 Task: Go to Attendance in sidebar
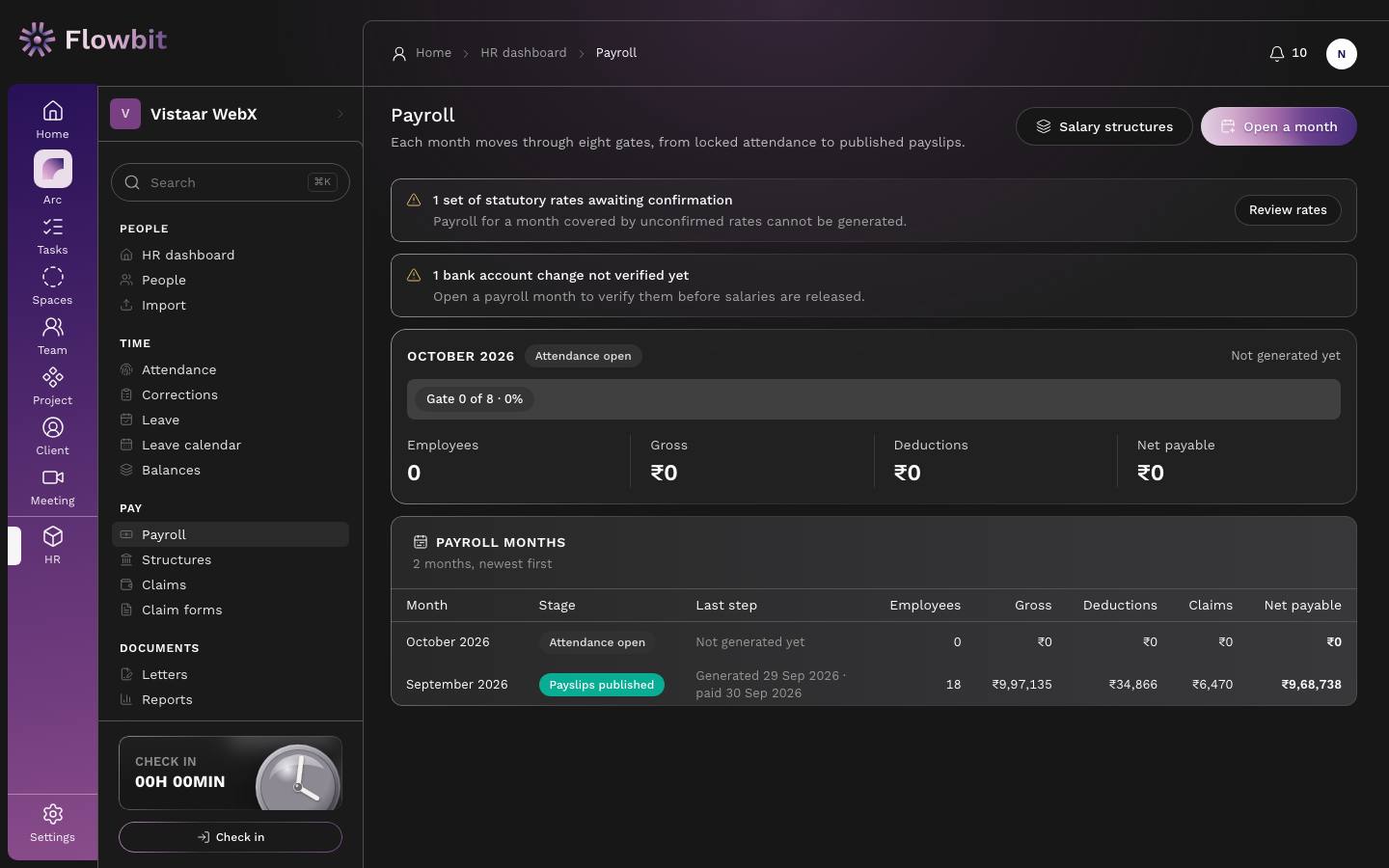[231, 369]
